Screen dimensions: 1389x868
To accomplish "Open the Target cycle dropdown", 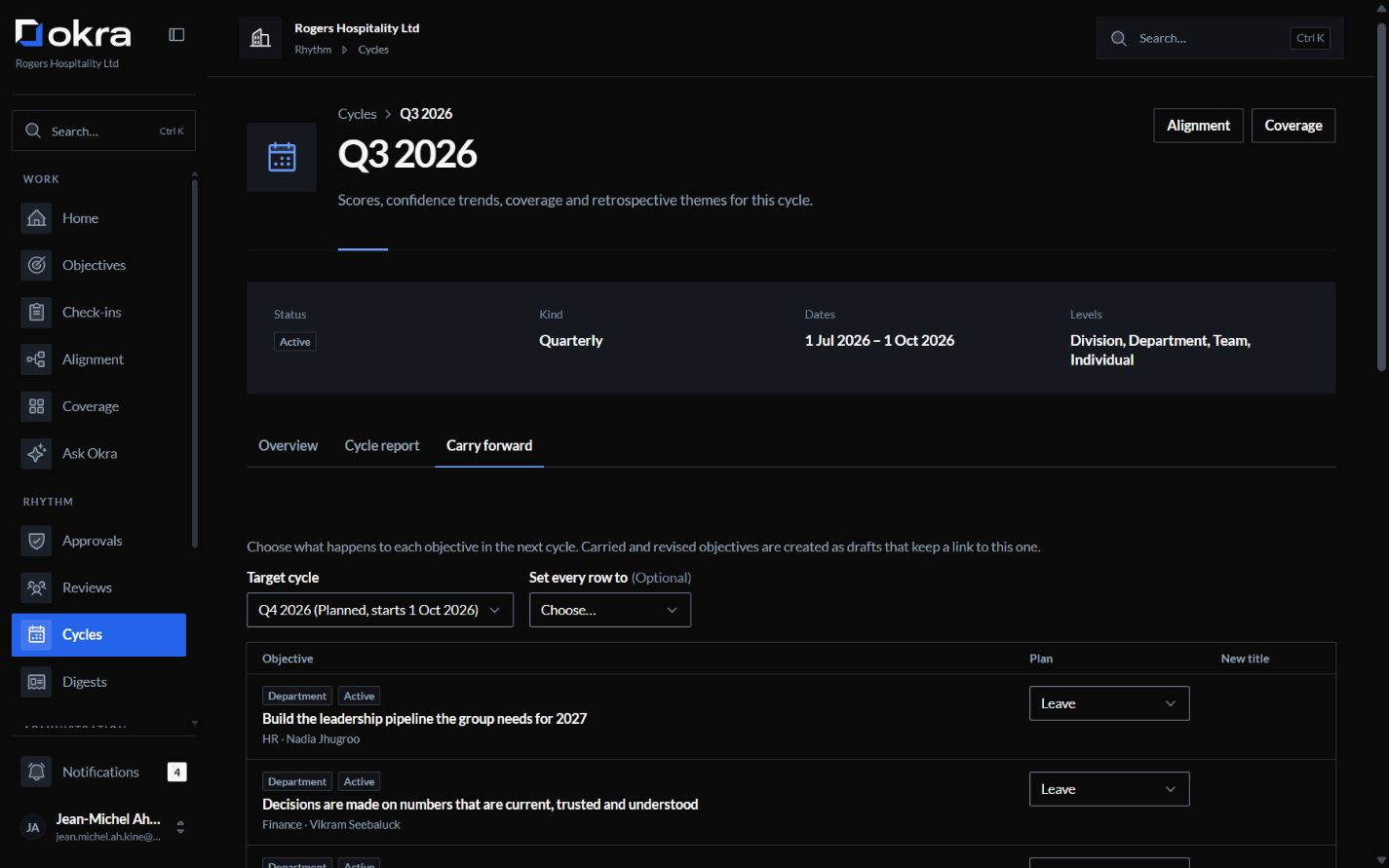I will pyautogui.click(x=380, y=610).
